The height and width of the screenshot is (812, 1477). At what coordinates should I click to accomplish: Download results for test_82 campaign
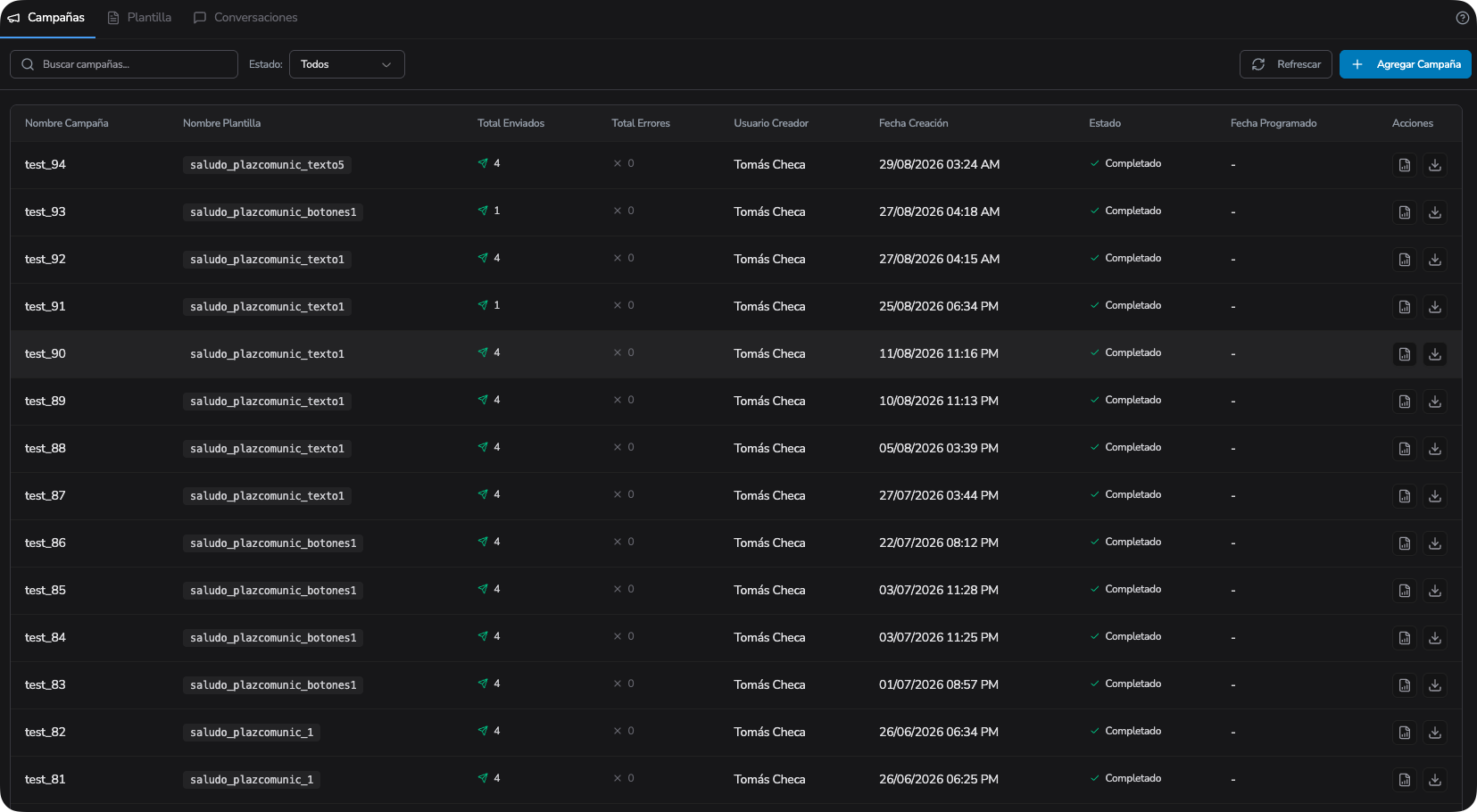tap(1435, 733)
